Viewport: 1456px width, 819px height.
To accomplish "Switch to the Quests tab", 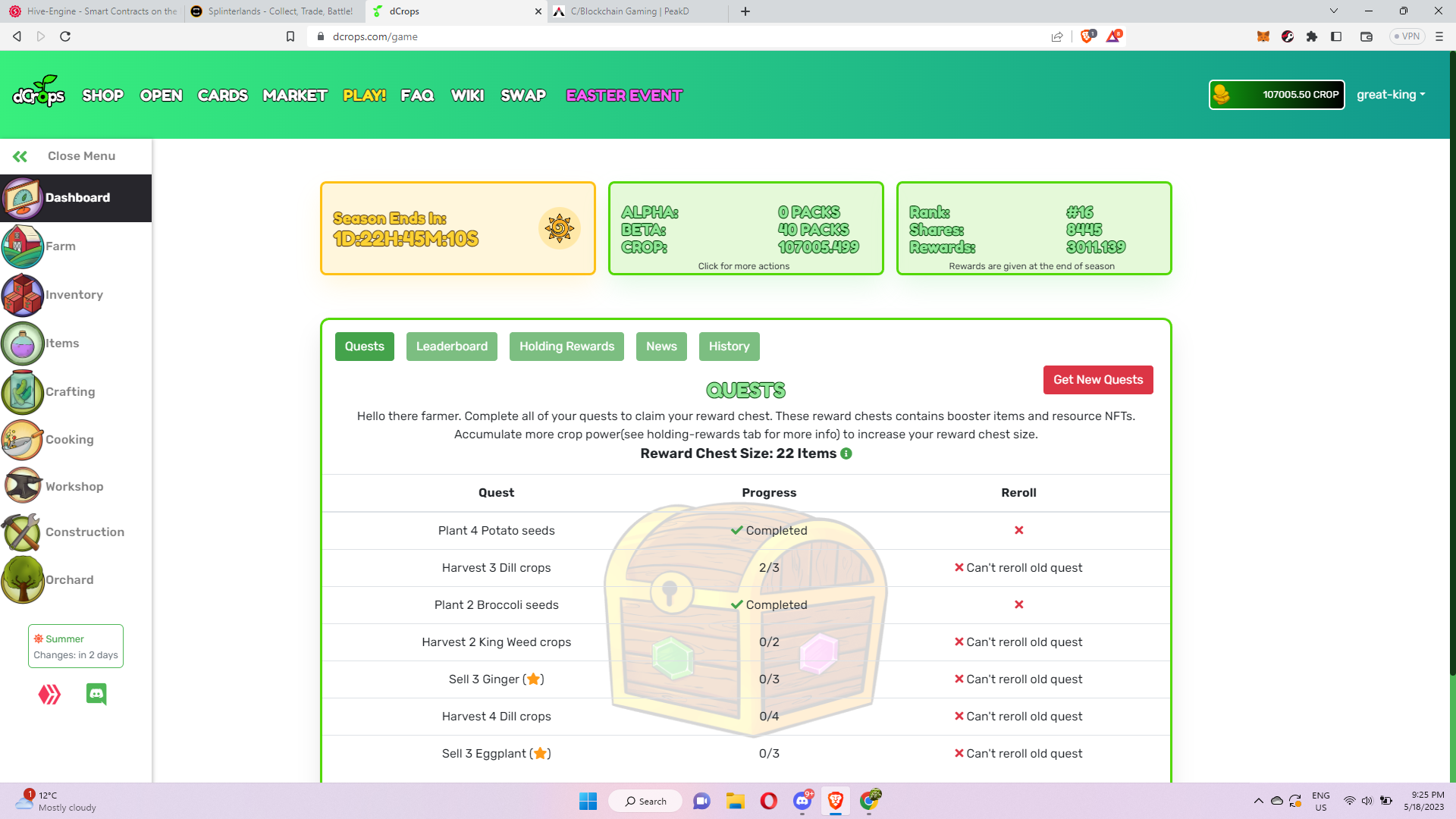I will click(365, 347).
